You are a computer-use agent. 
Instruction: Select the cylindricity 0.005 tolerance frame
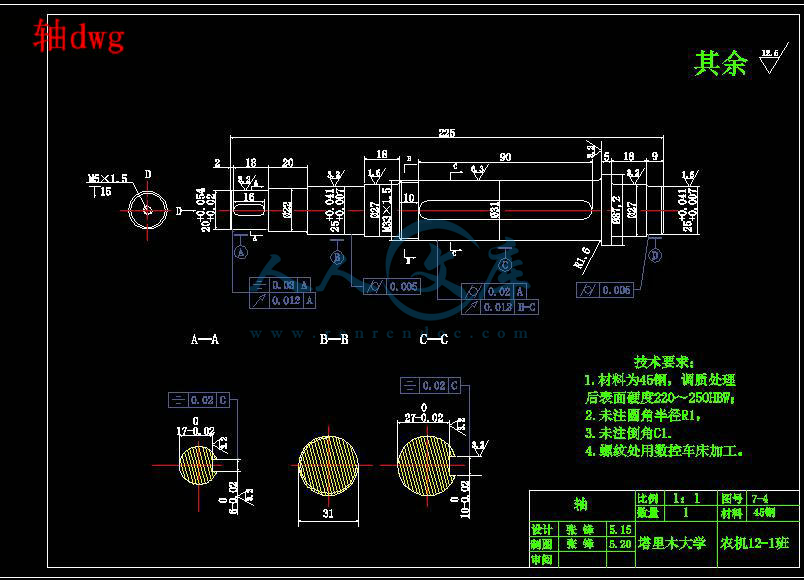(392, 286)
